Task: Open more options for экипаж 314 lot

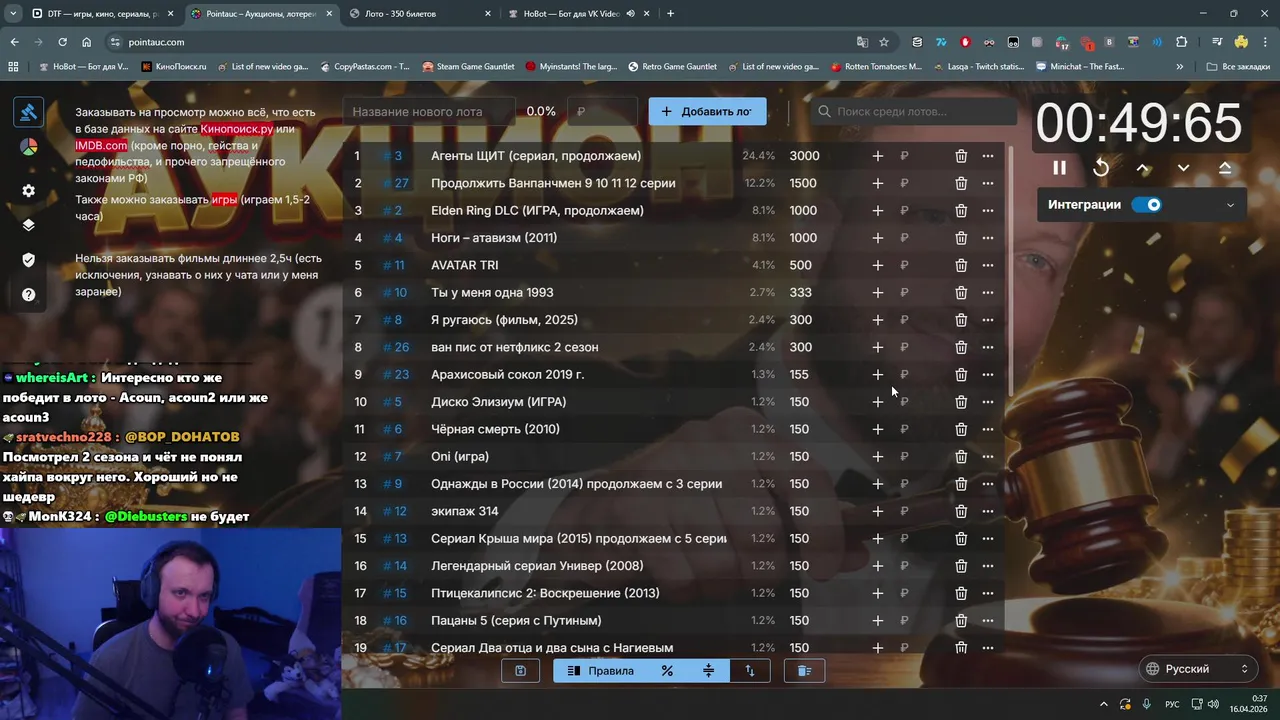Action: [988, 511]
